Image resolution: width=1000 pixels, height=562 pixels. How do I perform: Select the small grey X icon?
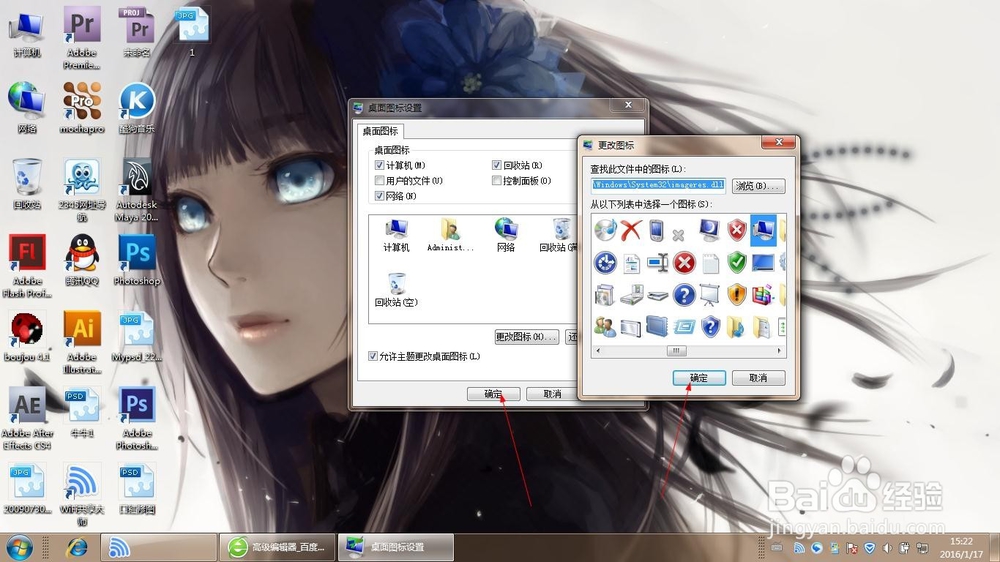click(x=678, y=235)
